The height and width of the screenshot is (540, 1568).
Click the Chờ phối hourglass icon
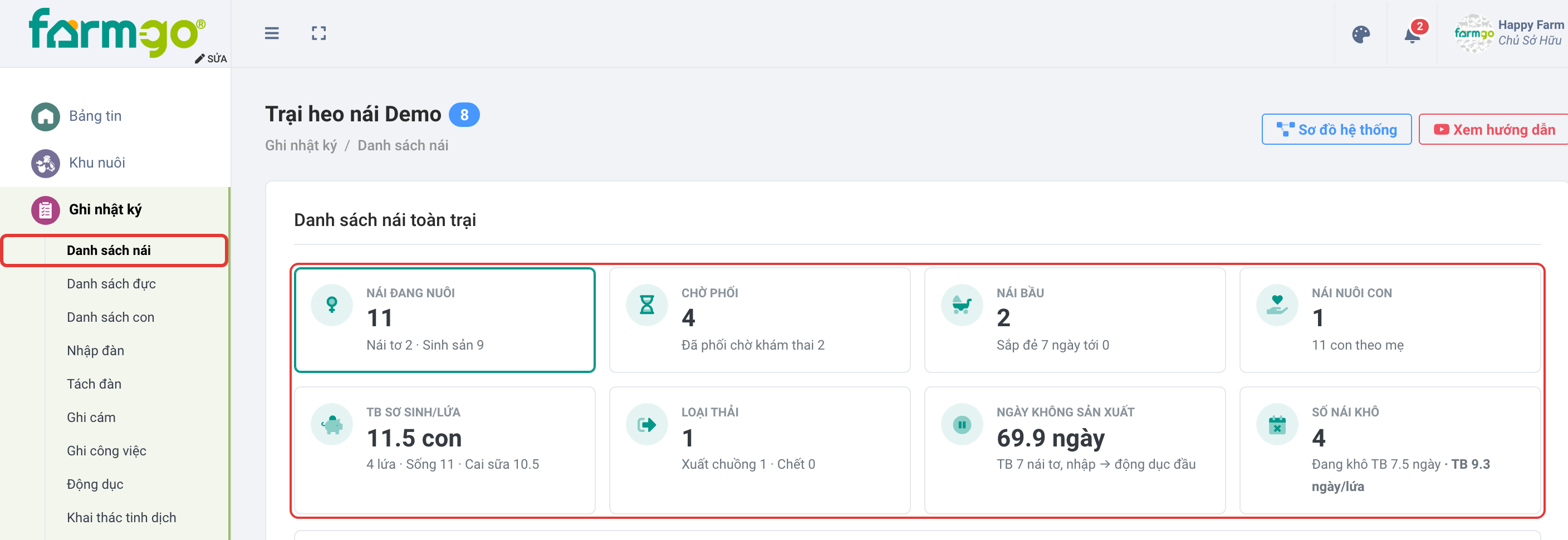click(647, 305)
